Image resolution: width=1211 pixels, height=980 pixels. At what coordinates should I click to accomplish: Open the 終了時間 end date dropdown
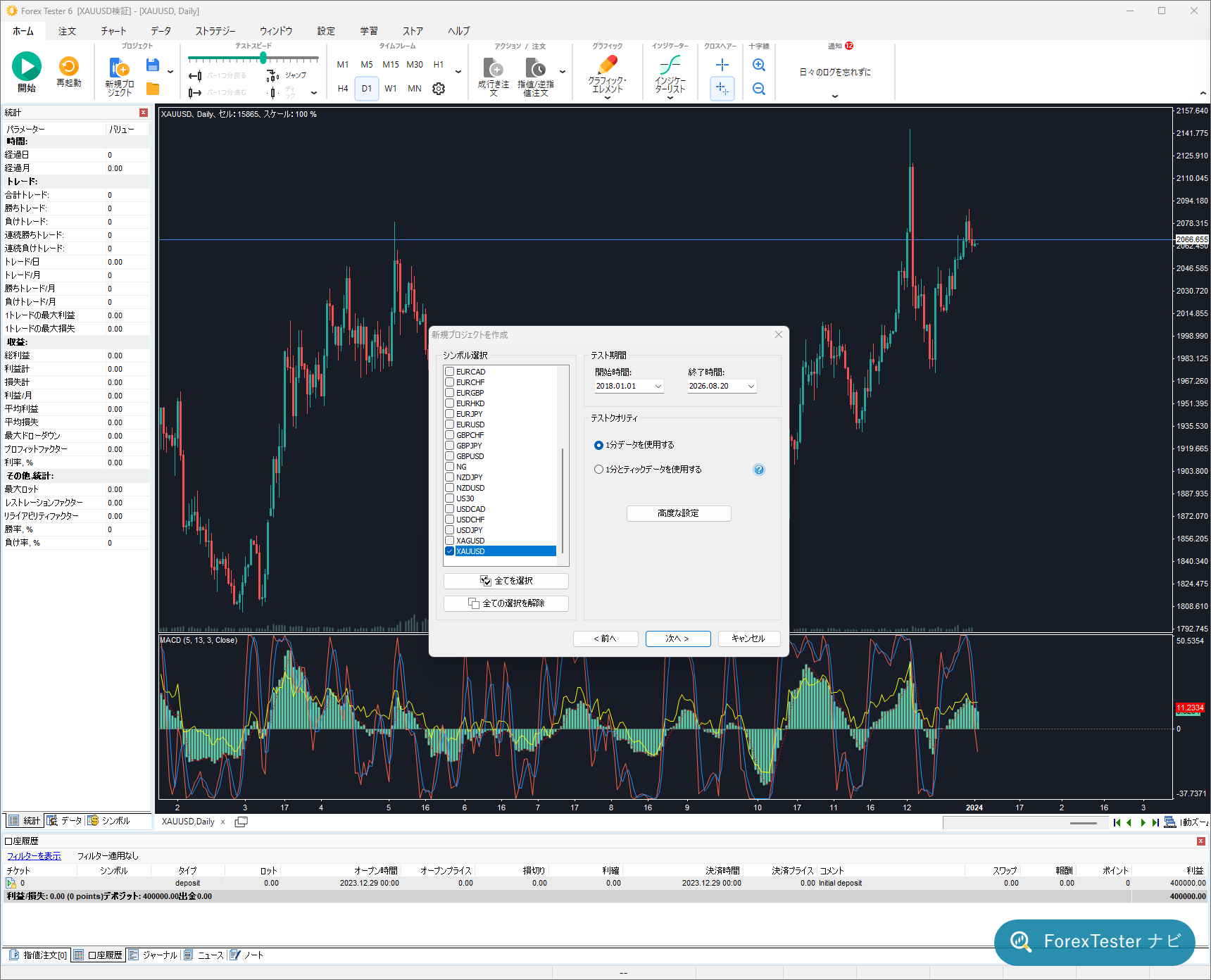click(x=751, y=386)
